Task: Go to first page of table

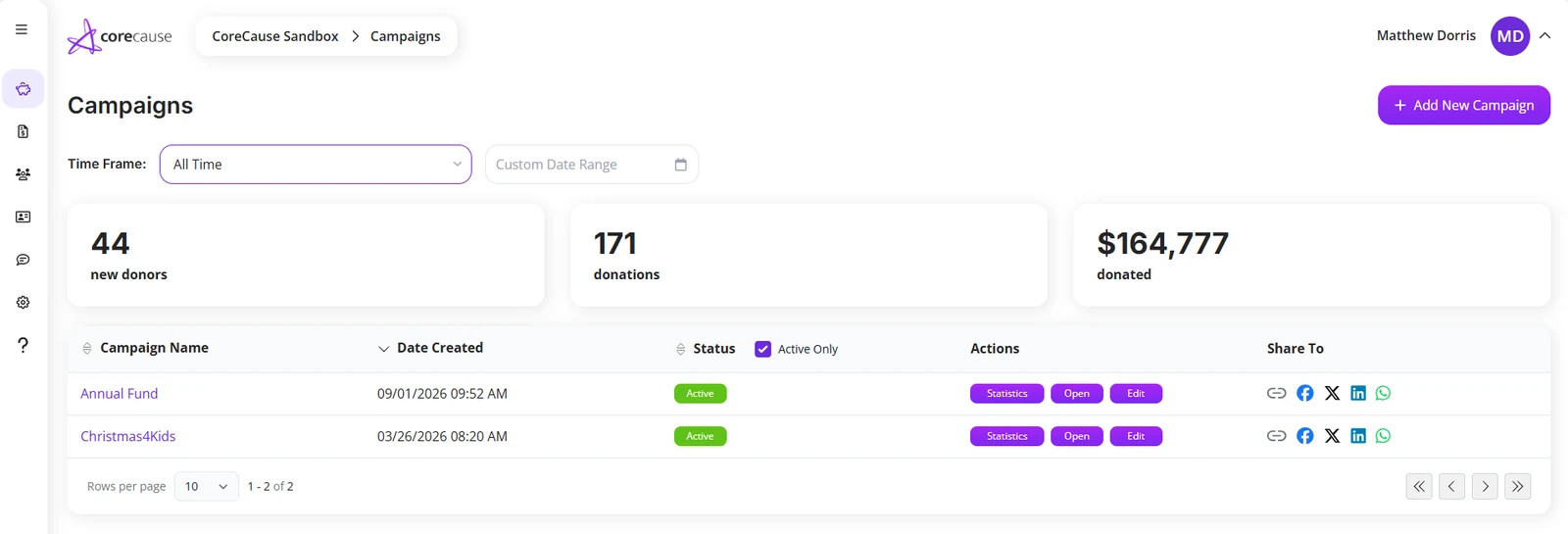Action: [x=1419, y=486]
